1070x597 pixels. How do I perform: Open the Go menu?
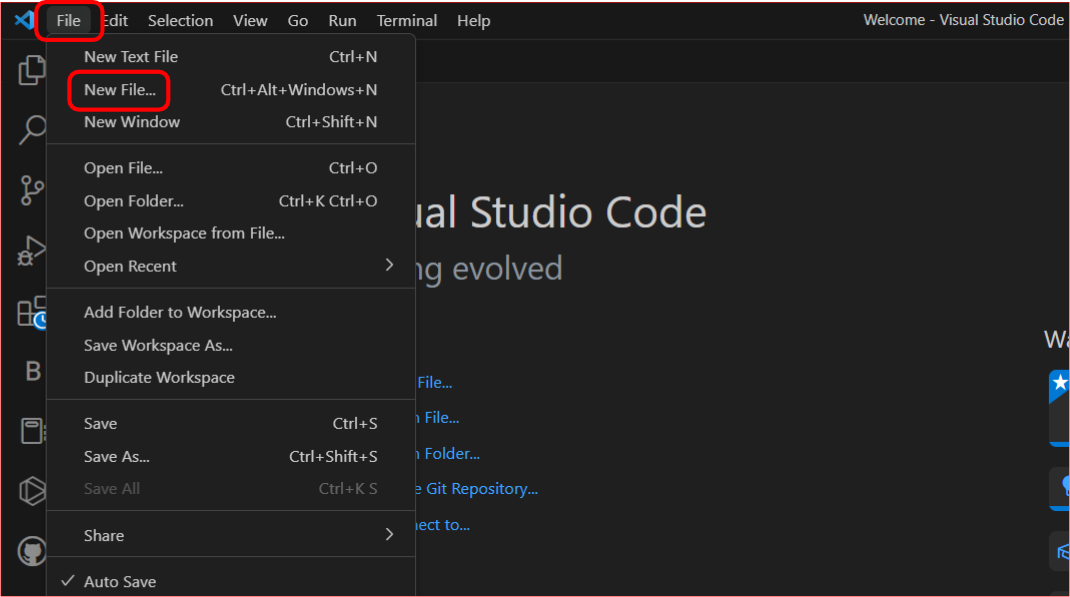click(x=298, y=20)
